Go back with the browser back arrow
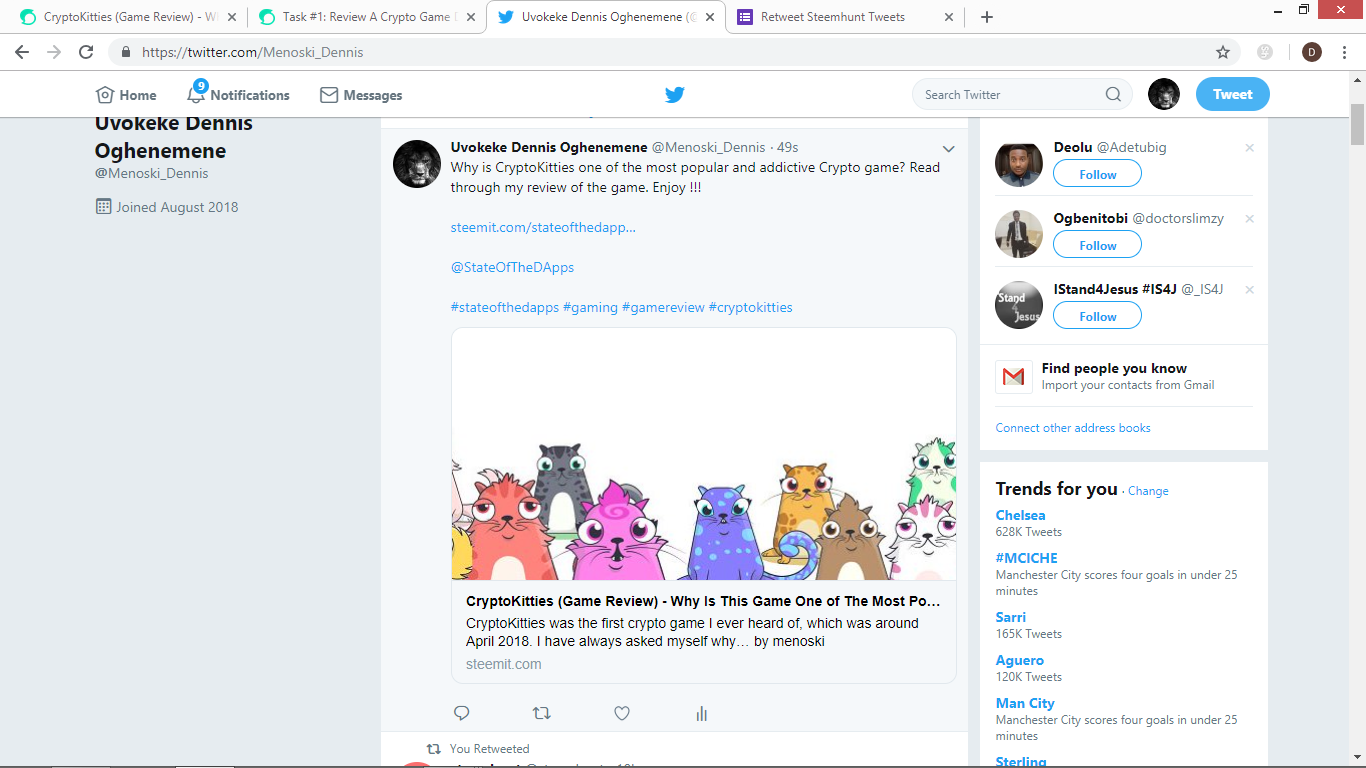The width and height of the screenshot is (1366, 768). pos(22,52)
